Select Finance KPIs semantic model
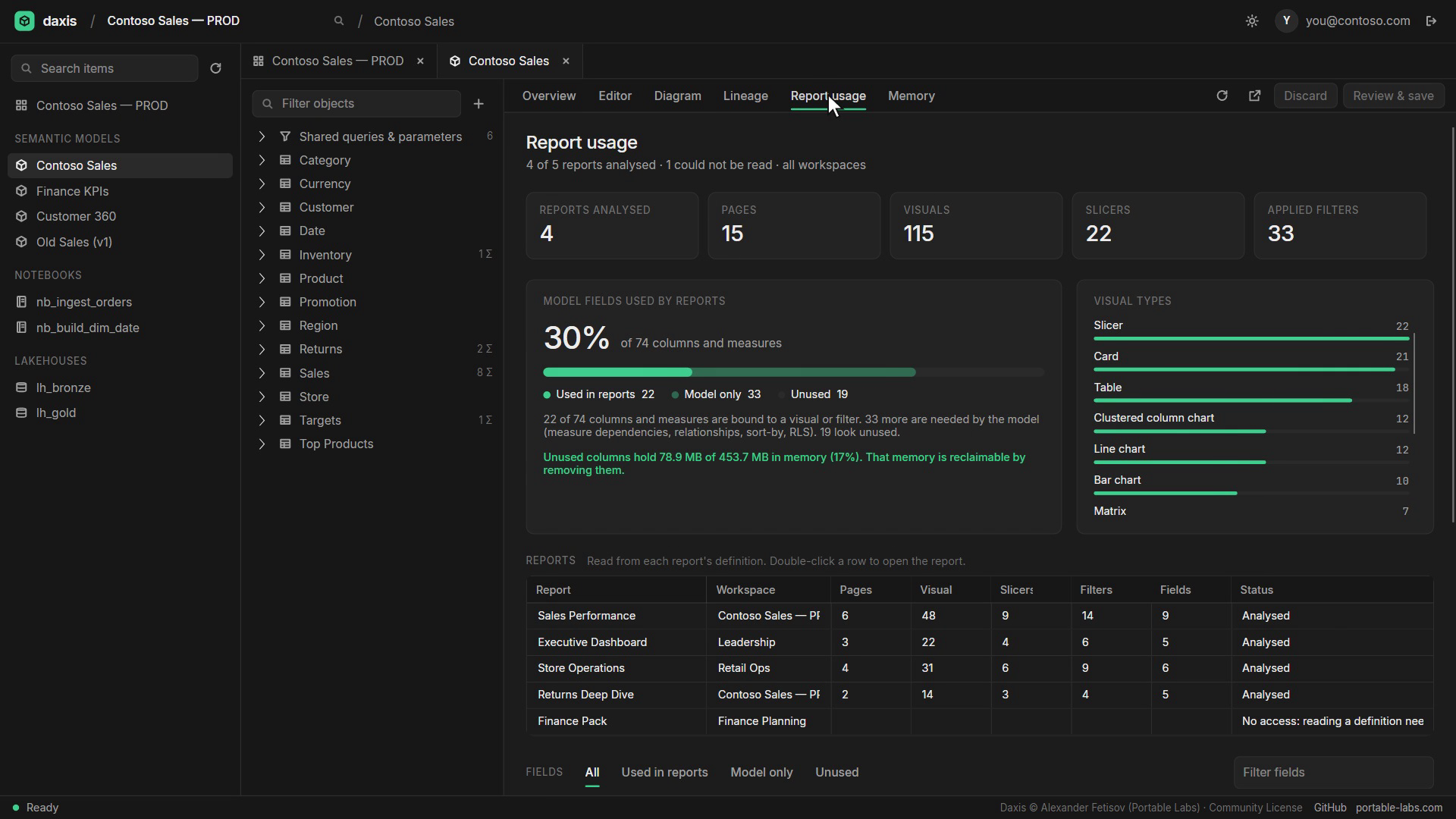The height and width of the screenshot is (819, 1456). coord(120,191)
